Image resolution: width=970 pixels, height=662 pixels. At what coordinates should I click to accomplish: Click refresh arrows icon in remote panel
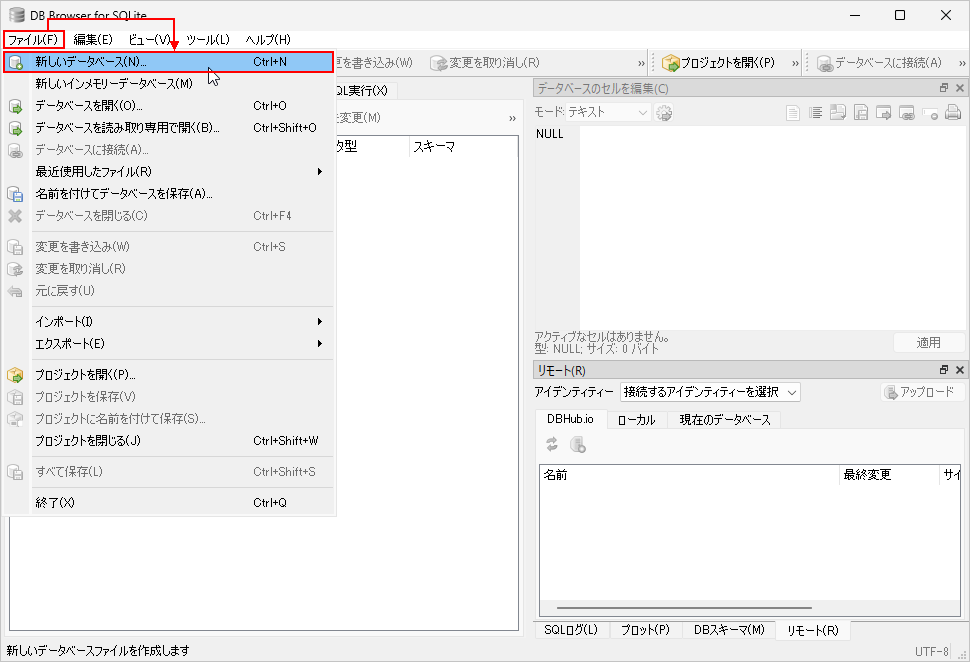coord(552,444)
